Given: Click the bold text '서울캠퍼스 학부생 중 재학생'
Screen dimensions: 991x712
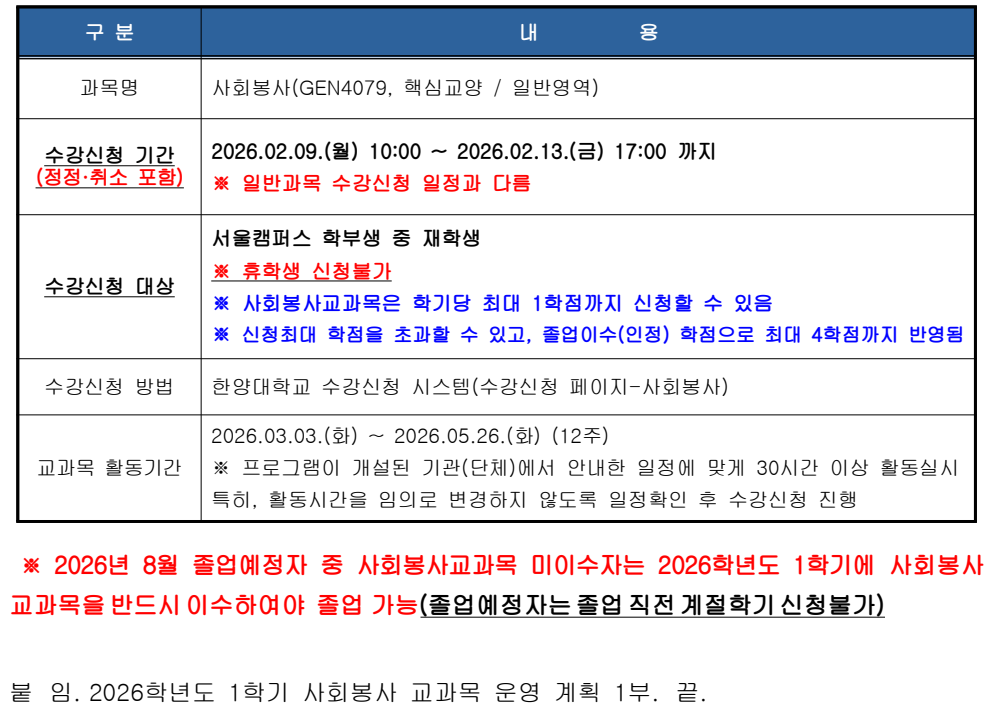Looking at the screenshot, I should (346, 240).
